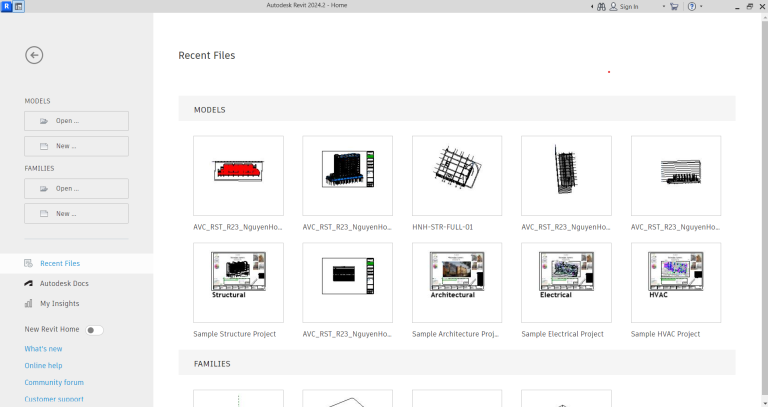Click the Models New button

[x=76, y=146]
